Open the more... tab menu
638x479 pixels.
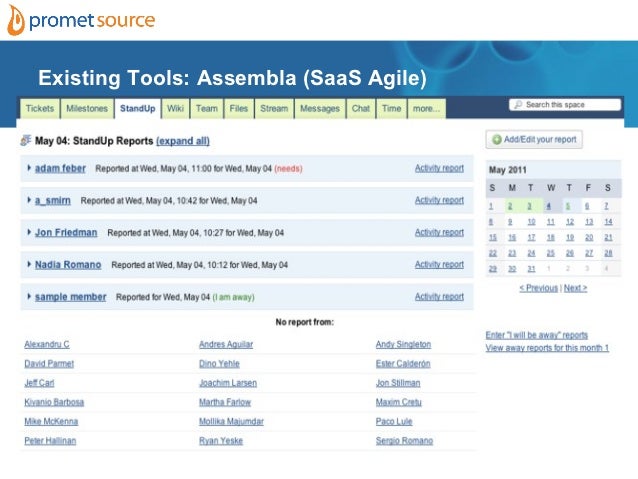(426, 109)
